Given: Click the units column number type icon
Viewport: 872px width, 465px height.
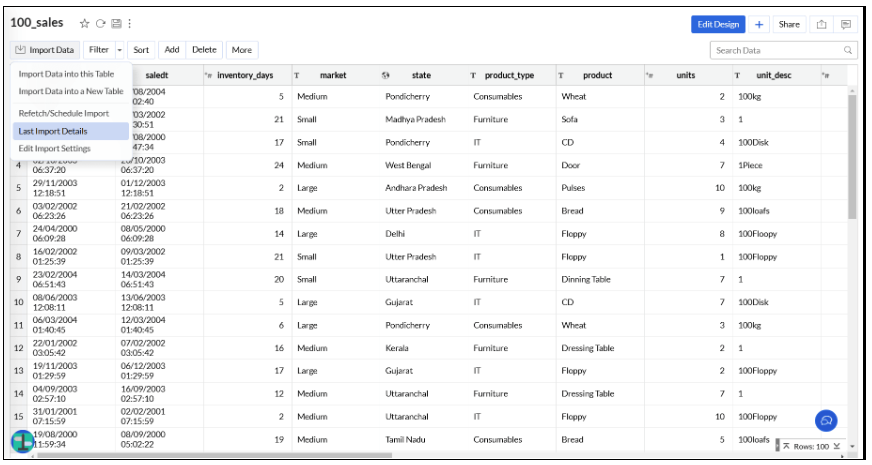Looking at the screenshot, I should click(650, 76).
